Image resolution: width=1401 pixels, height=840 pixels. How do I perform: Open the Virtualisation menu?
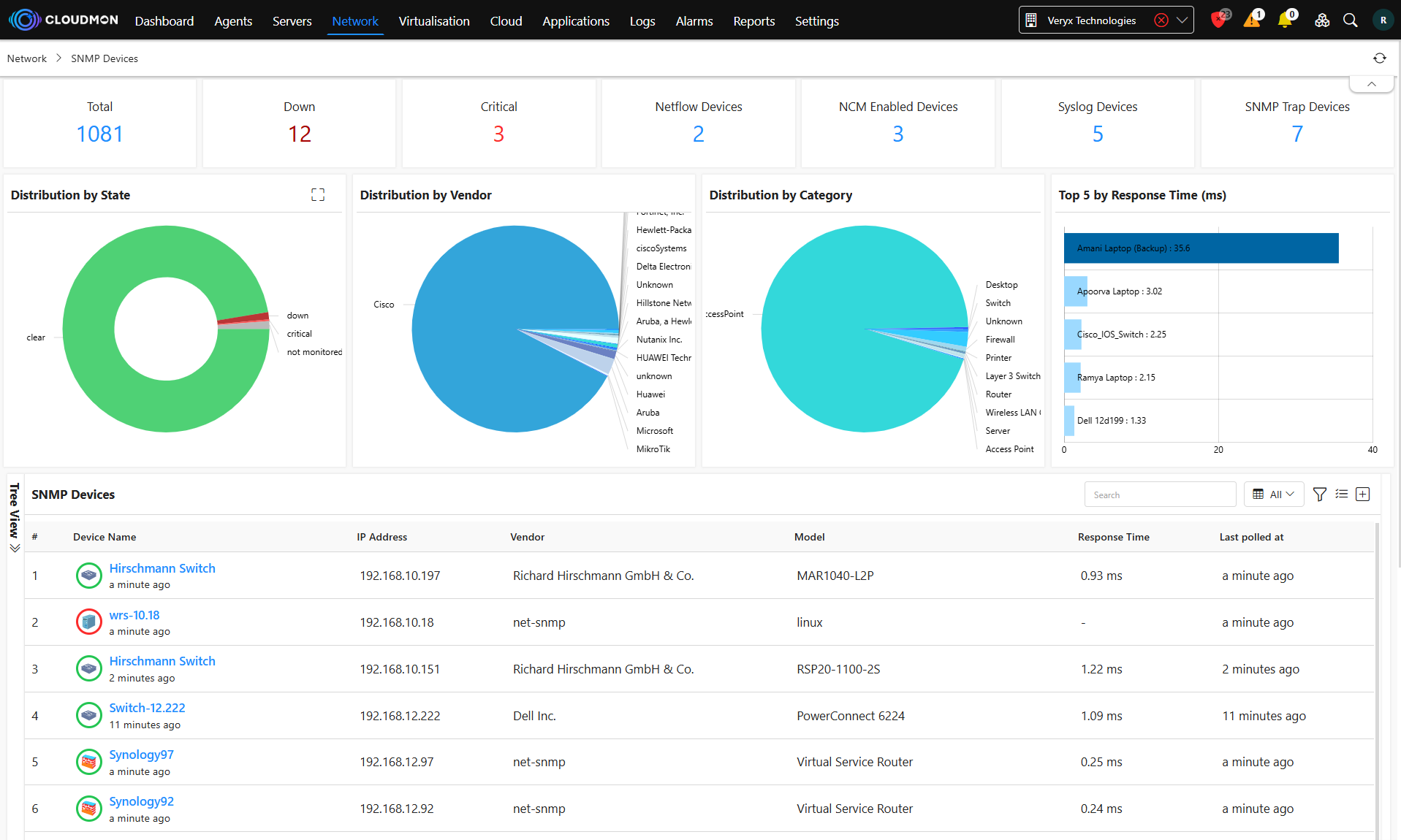click(x=434, y=21)
